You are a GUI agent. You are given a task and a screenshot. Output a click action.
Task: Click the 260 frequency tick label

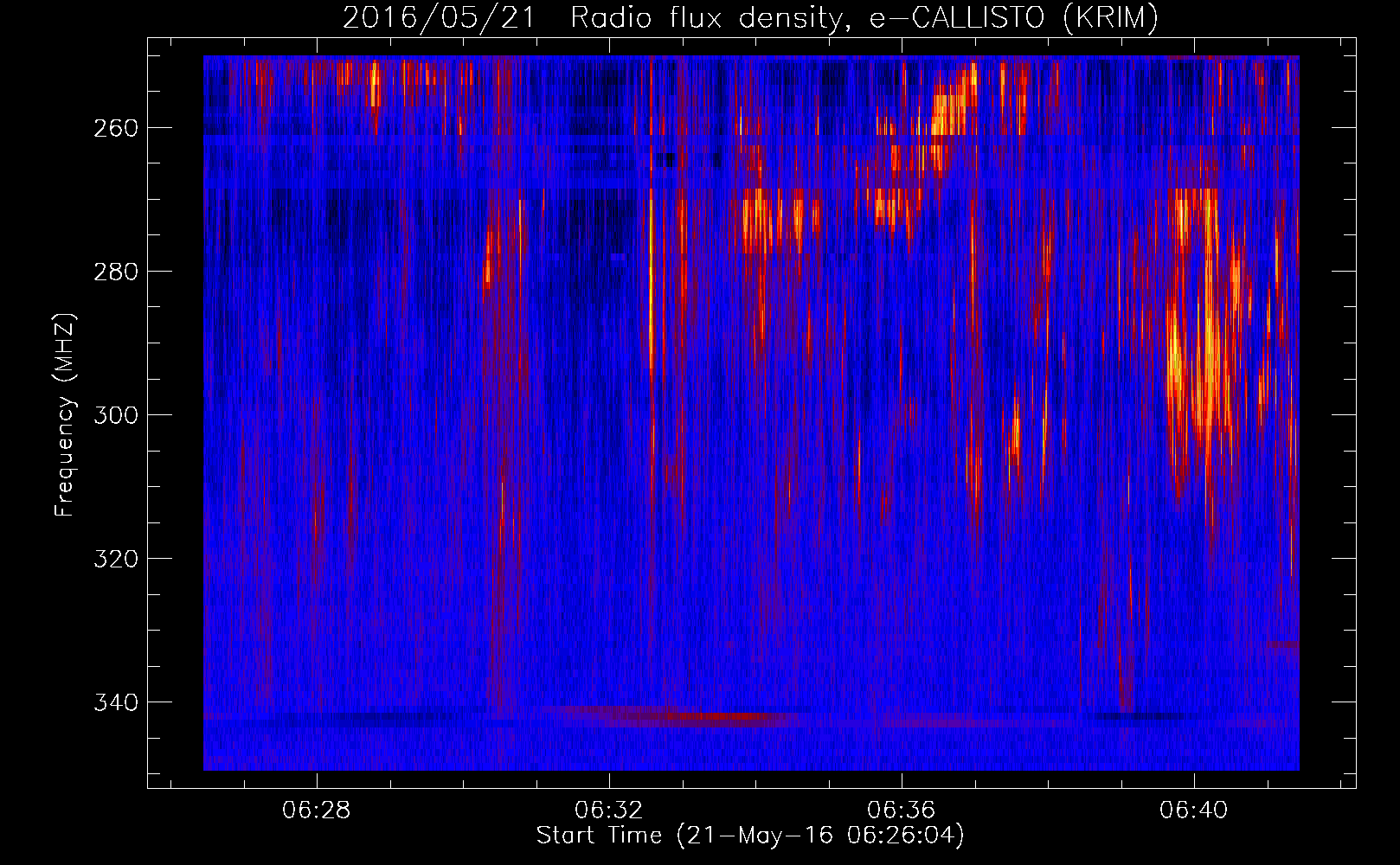(115, 128)
